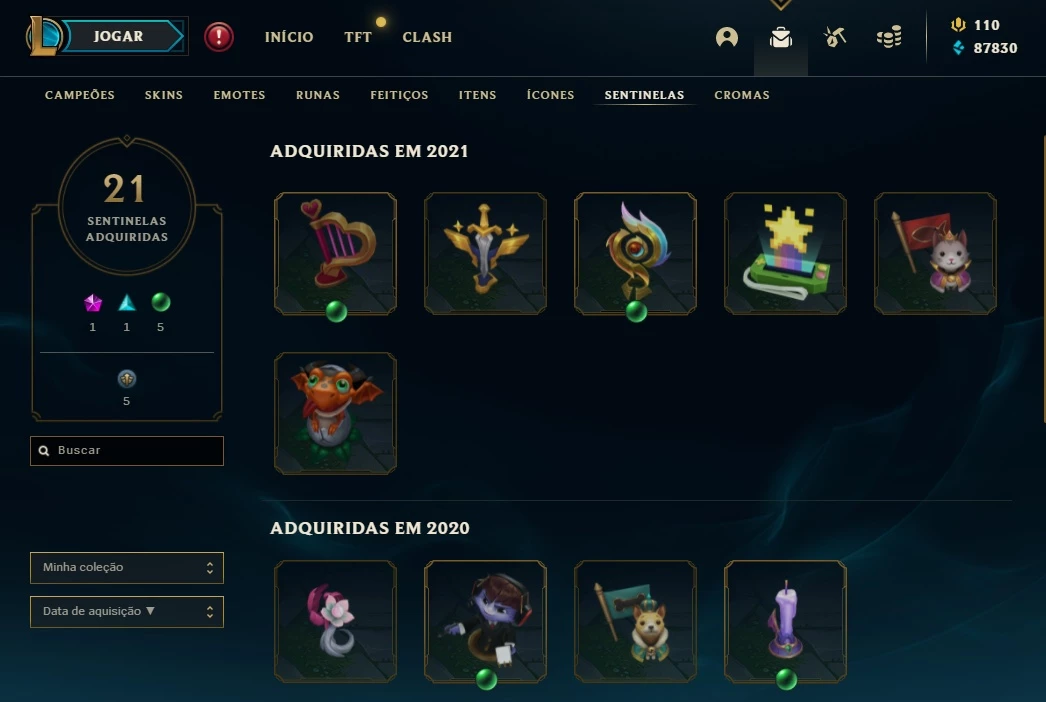This screenshot has width=1046, height=702.
Task: Click the Jogar play button
Action: tap(119, 36)
